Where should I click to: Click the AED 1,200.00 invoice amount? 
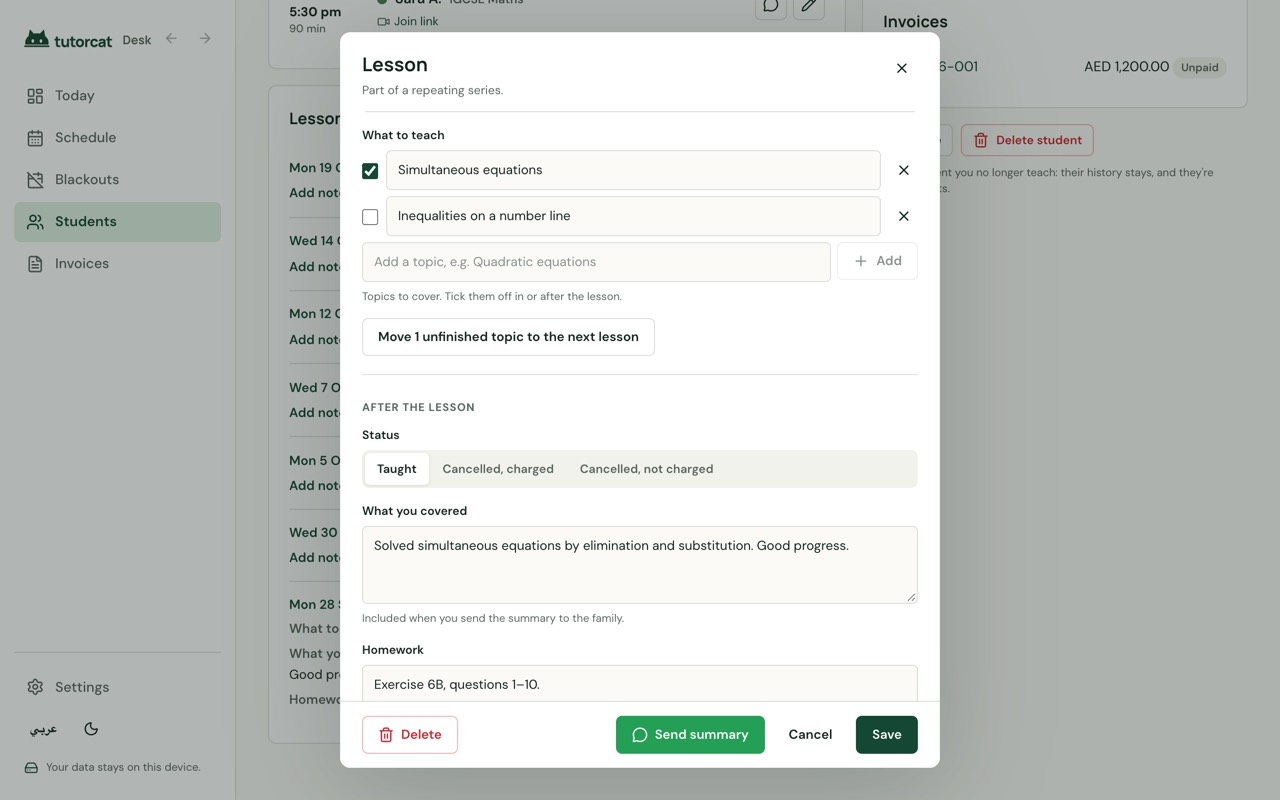[x=1126, y=67]
